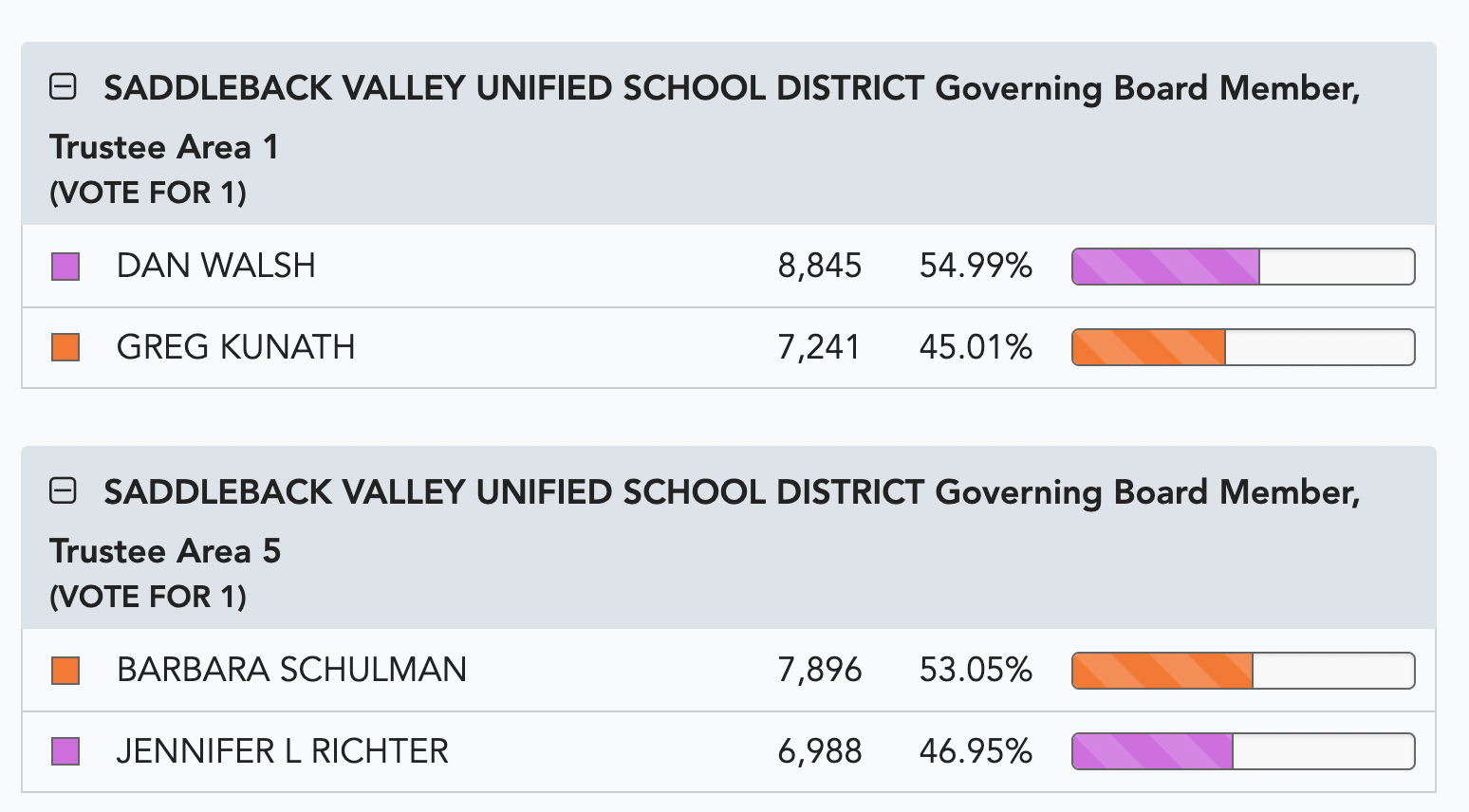1469x812 pixels.
Task: Click the Trustee Area 1 contest heading
Action: 705,118
